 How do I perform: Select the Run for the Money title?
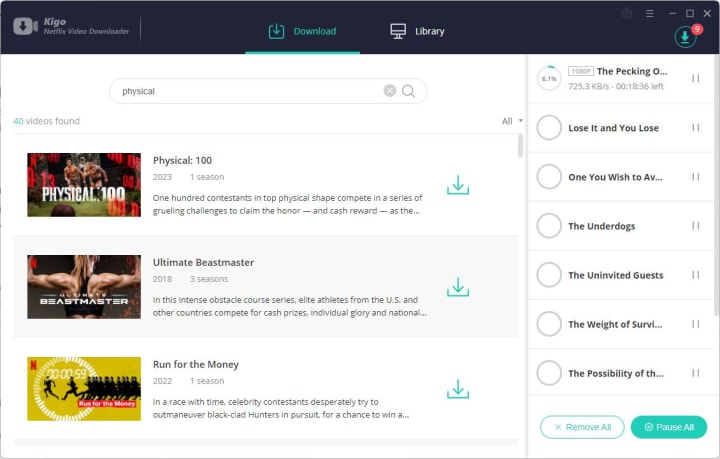coord(196,364)
